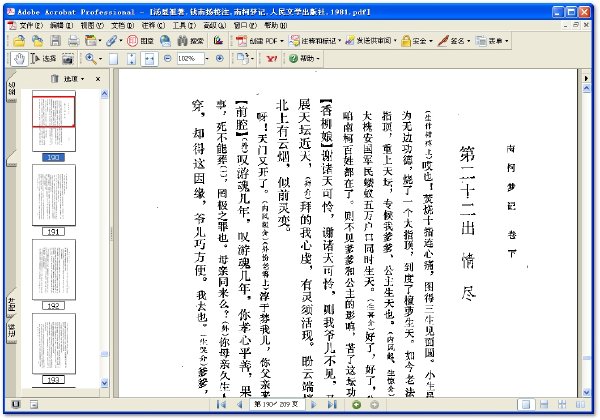Open the 工具 (Tools) menu
Viewport: 600px width, 420px height.
point(184,26)
